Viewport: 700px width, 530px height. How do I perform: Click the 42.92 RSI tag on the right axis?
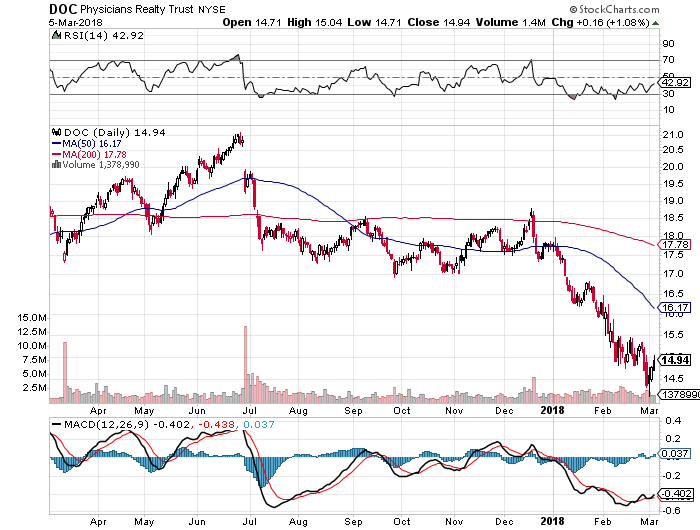(x=676, y=83)
